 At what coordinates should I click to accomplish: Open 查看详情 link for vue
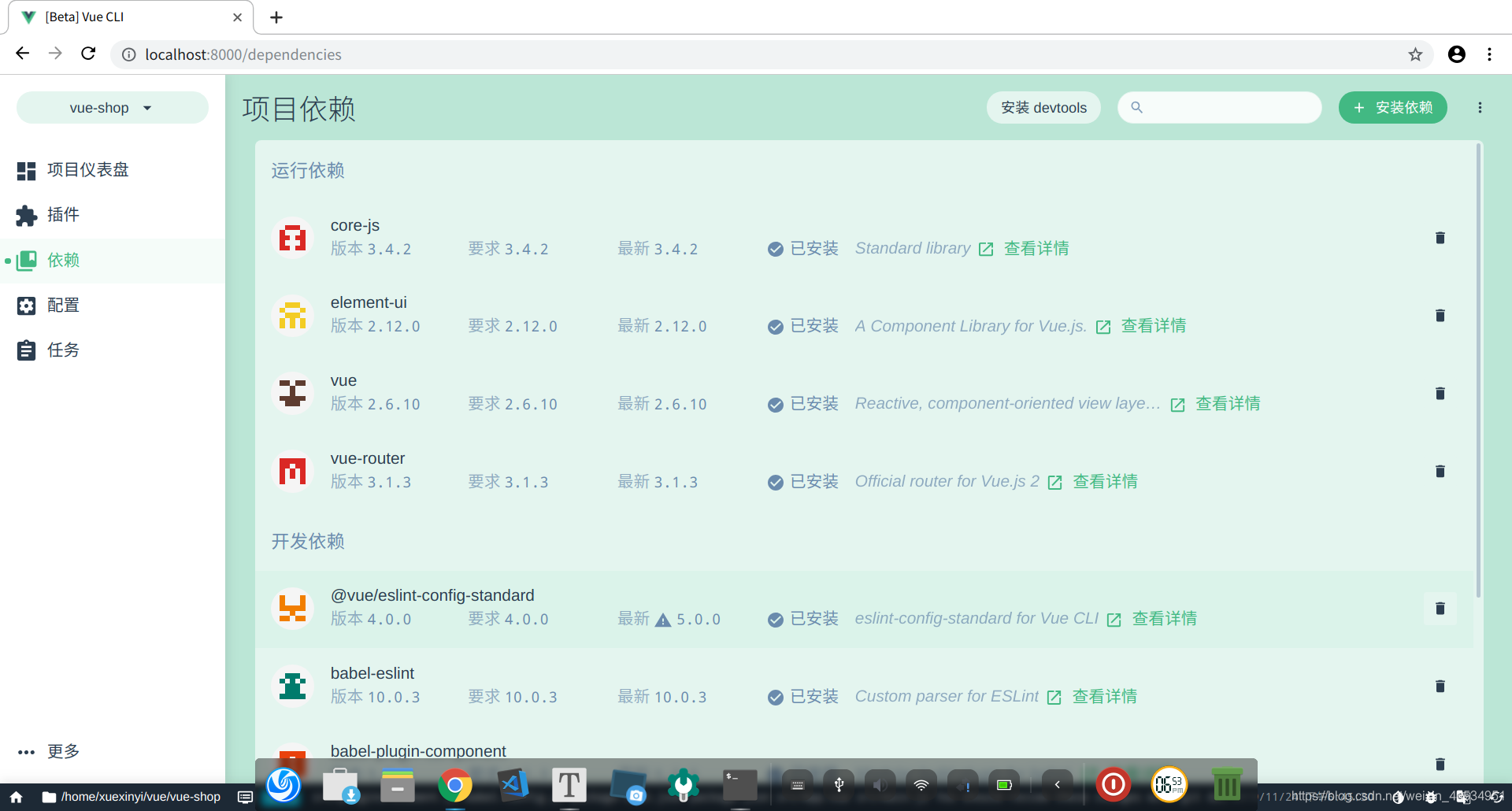(1228, 404)
